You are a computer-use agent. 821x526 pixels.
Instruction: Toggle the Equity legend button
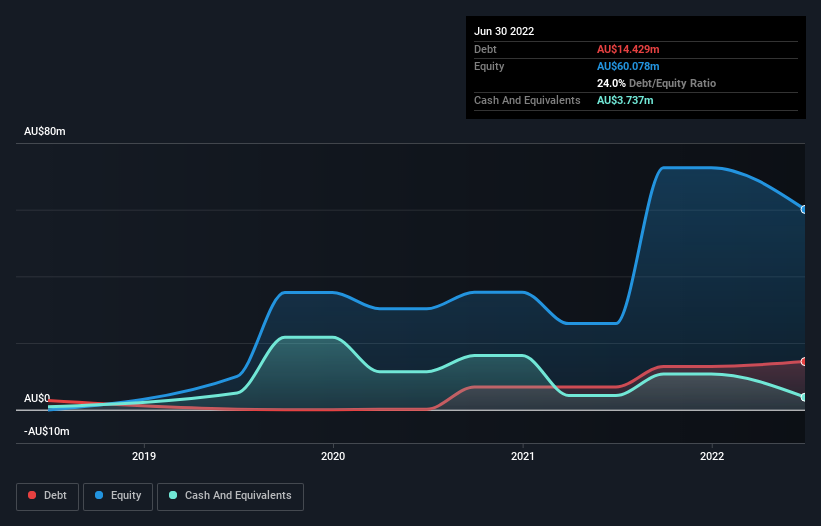pos(118,496)
